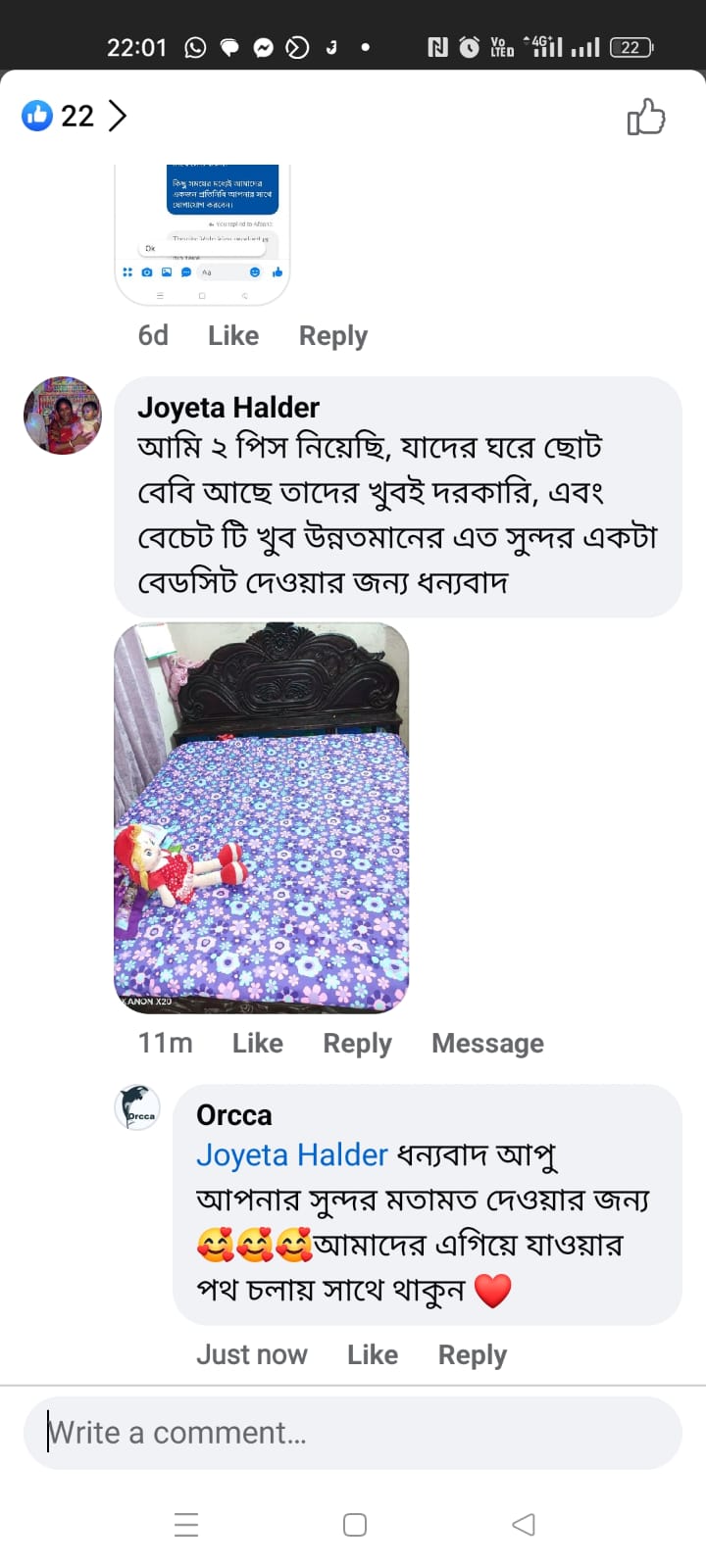Screen dimensions: 706x1568
Task: Message Joyeta Halder from her comment
Action: point(487,1044)
